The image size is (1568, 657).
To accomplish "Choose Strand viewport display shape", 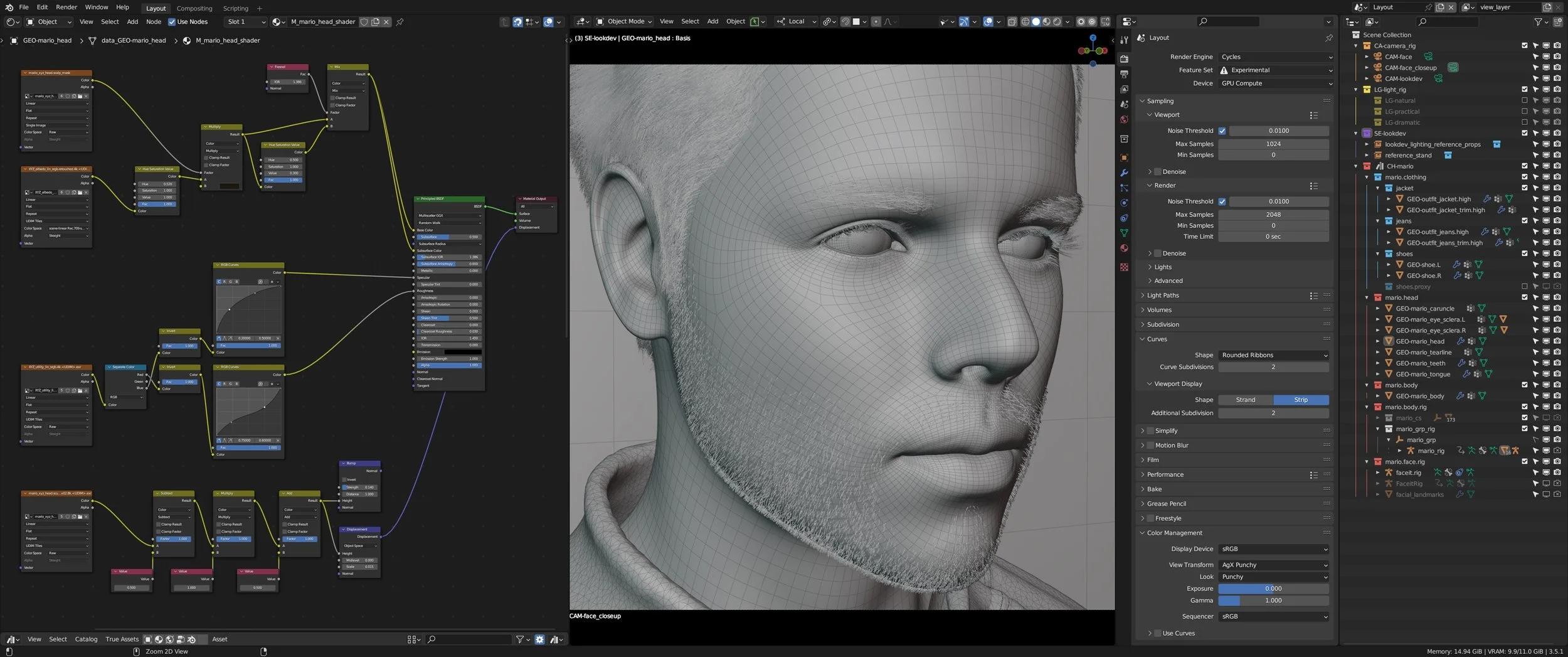I will point(1246,400).
